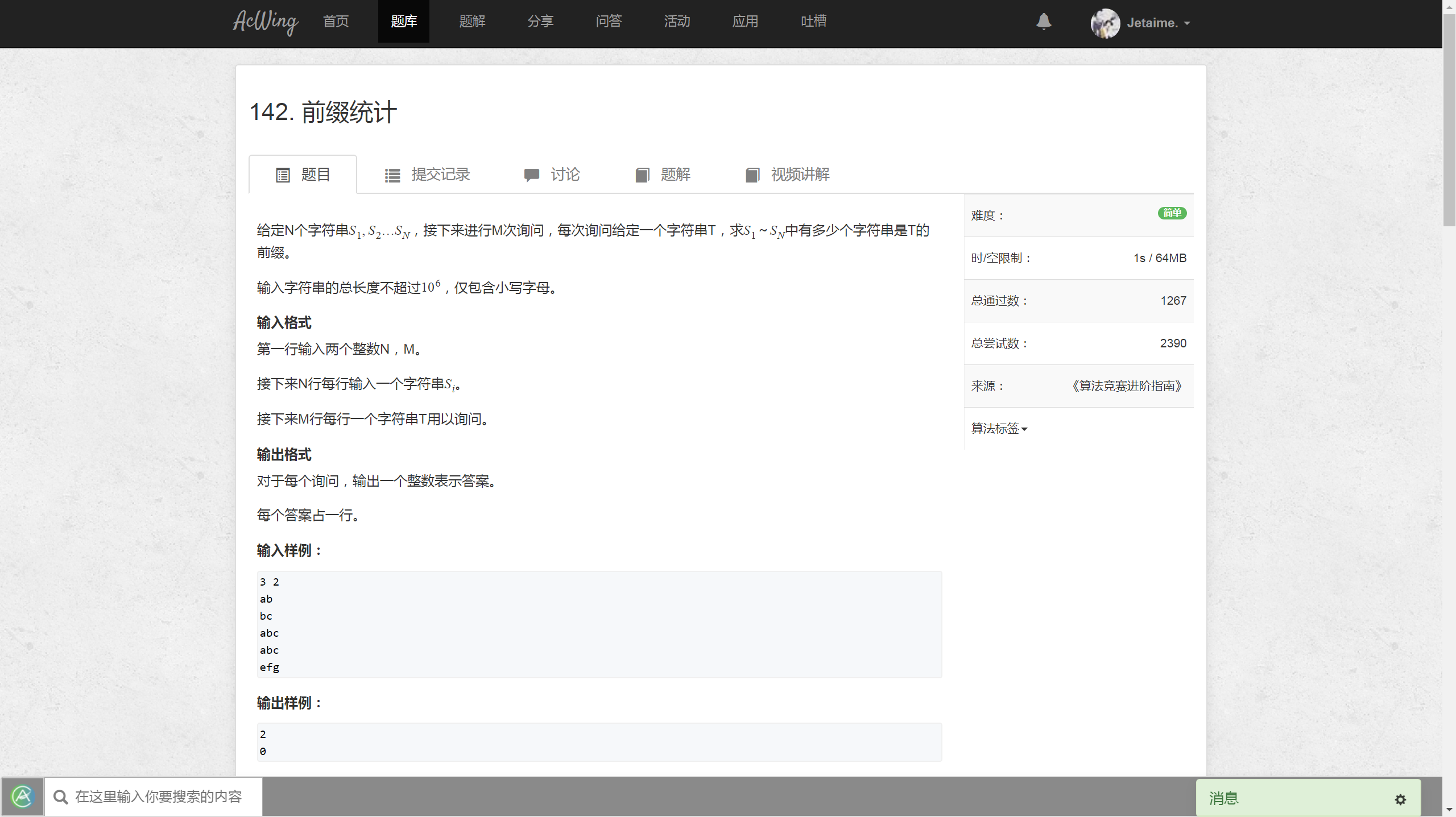The width and height of the screenshot is (1456, 817).
Task: Open the 问答 menu item
Action: tap(608, 21)
